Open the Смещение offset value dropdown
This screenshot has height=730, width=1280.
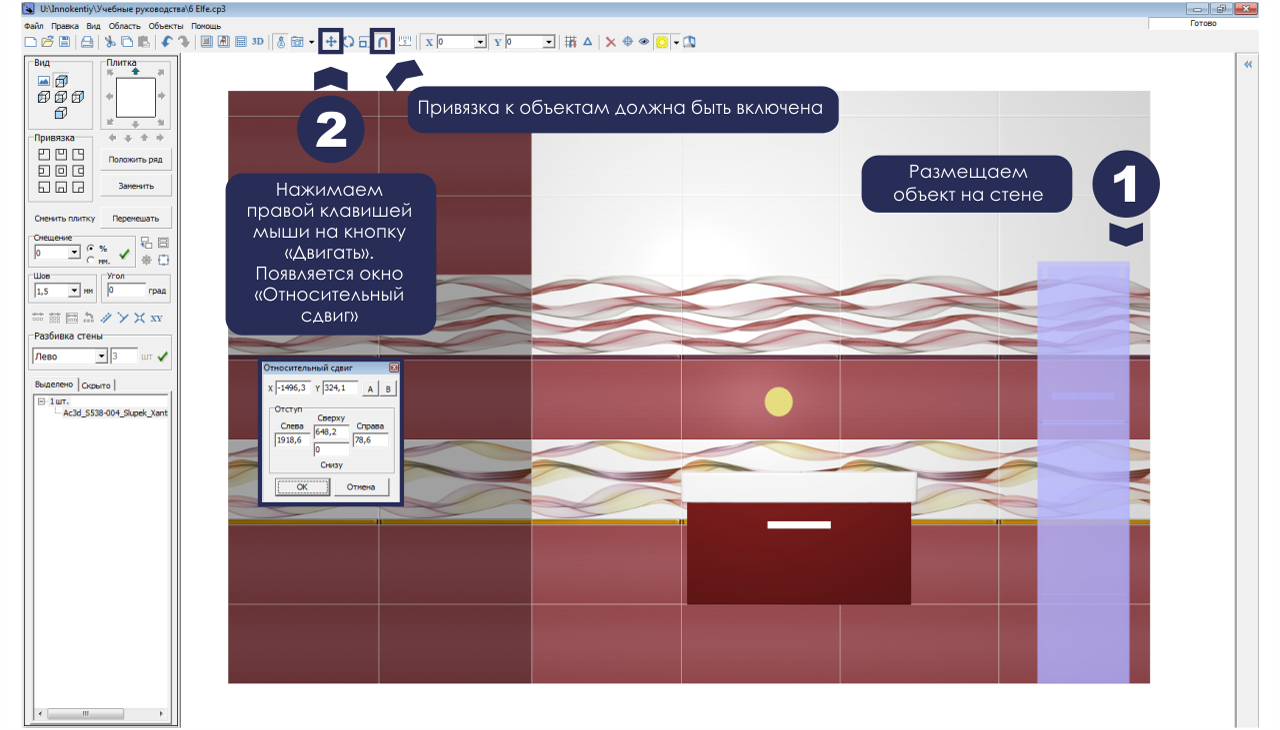[74, 253]
